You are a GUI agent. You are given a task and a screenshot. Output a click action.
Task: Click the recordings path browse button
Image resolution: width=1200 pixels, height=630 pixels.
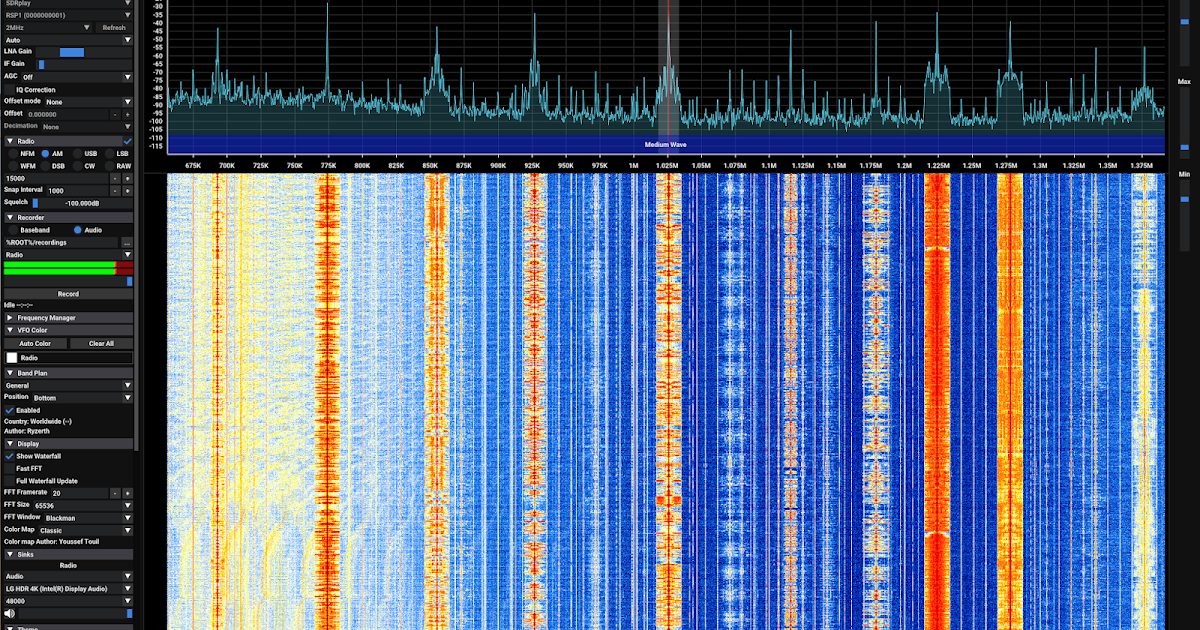(127, 242)
